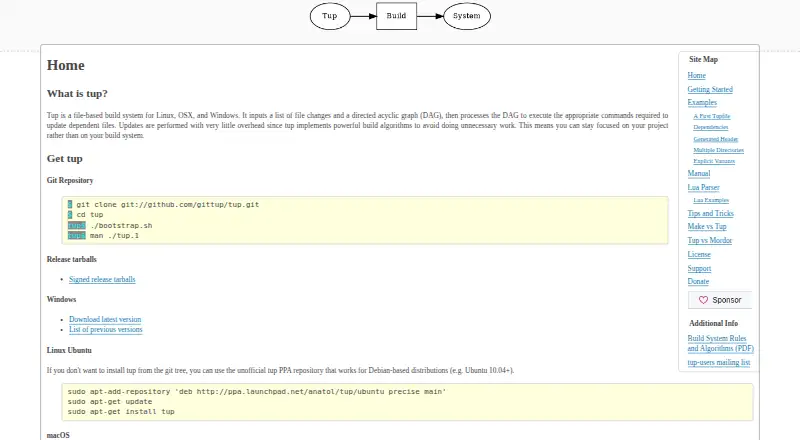Click the 'sudo apt-get update' line
Screen dimensions: 800x440
click(110, 402)
